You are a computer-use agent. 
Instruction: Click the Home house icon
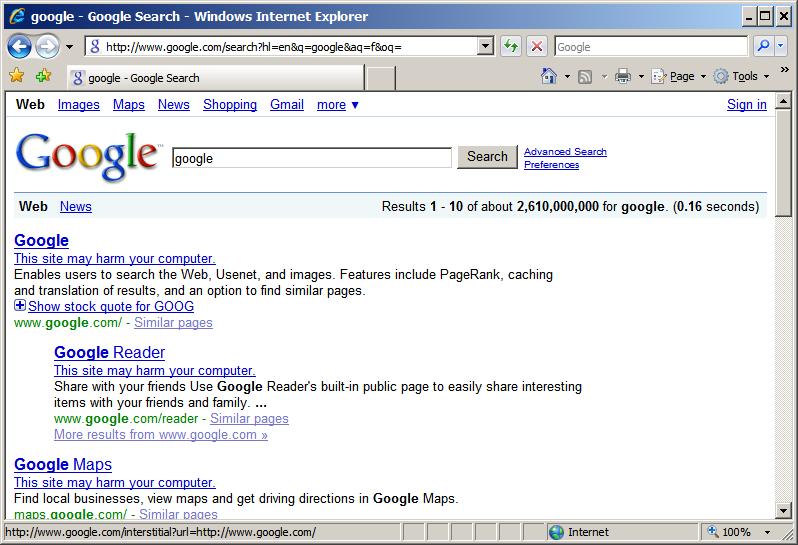point(549,76)
